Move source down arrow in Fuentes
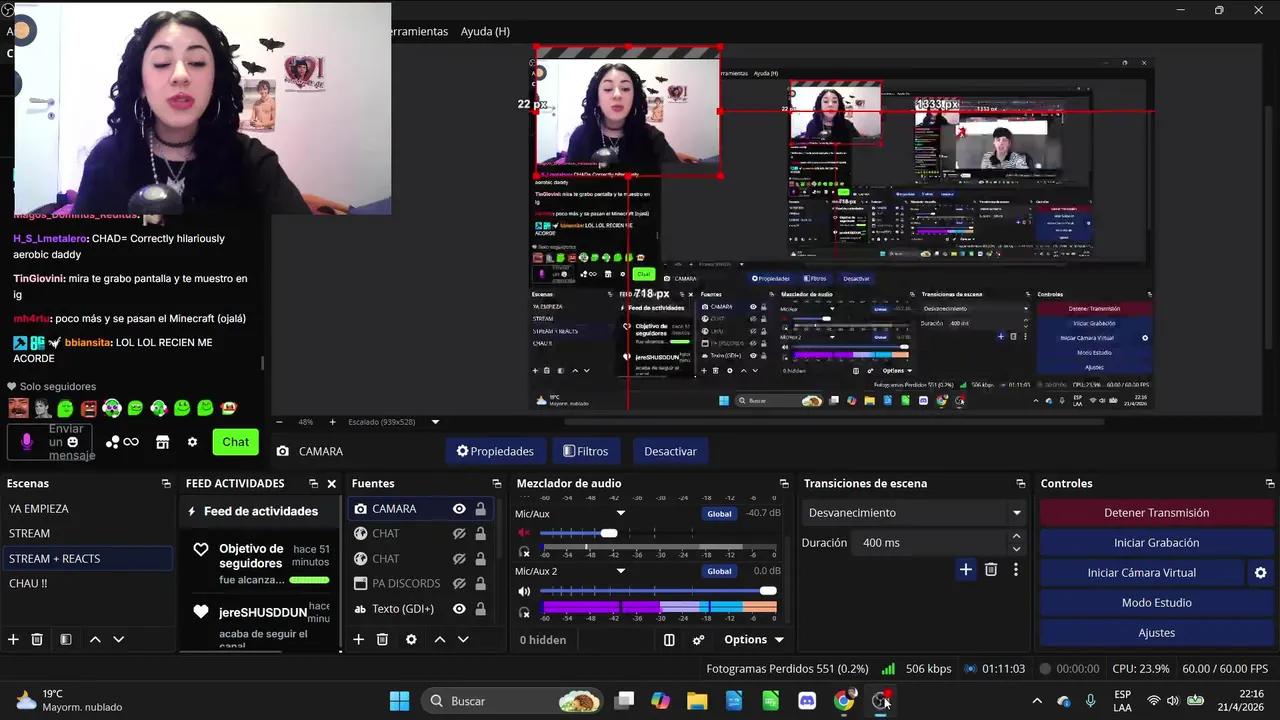Viewport: 1280px width, 720px height. point(463,639)
